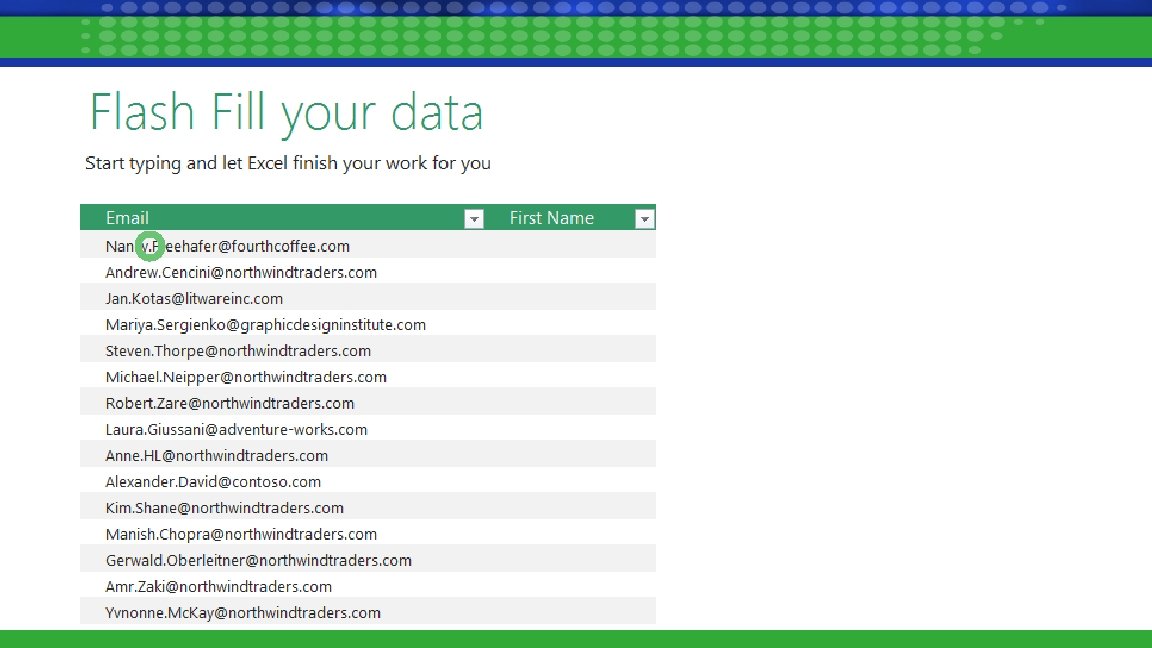This screenshot has width=1152, height=648.
Task: Click Manish.Chopra@northwindtraders.com cell
Action: 283,533
